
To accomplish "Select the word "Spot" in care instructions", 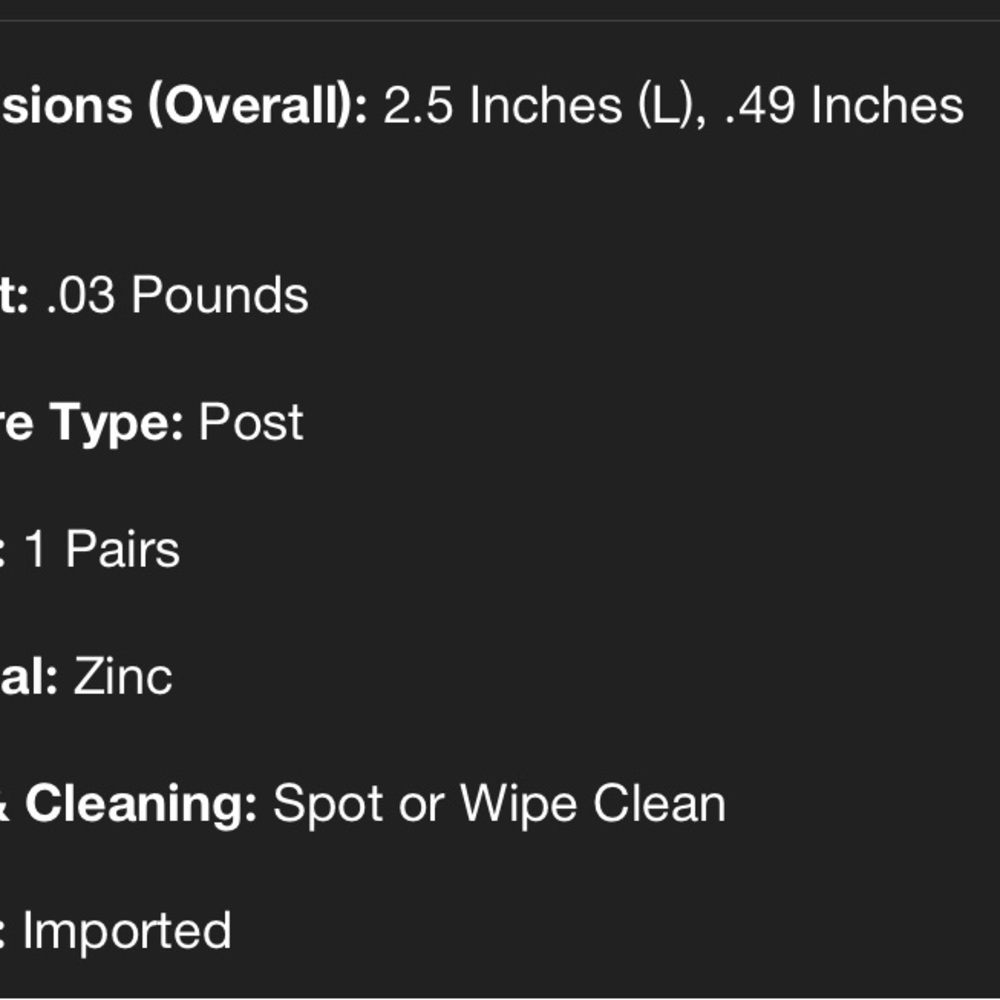I will click(328, 805).
